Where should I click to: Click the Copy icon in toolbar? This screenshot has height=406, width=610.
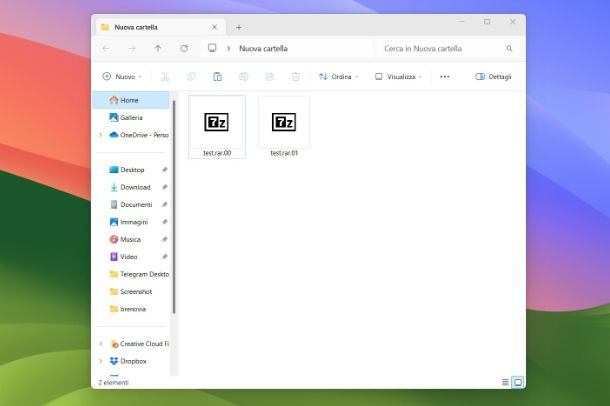191,77
